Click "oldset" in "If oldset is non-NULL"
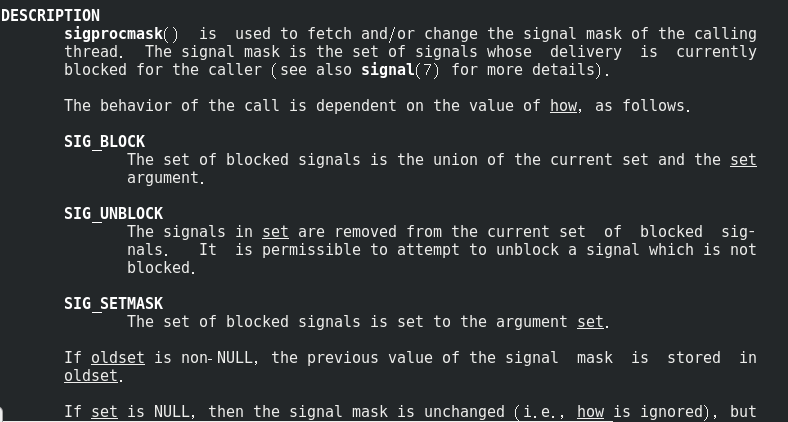The width and height of the screenshot is (788, 422). (117, 357)
